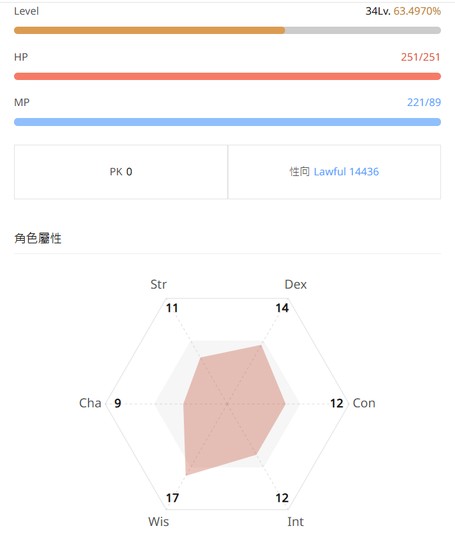Viewport: 455px width, 540px height.
Task: Select the Int label on radar chart
Action: tap(296, 521)
